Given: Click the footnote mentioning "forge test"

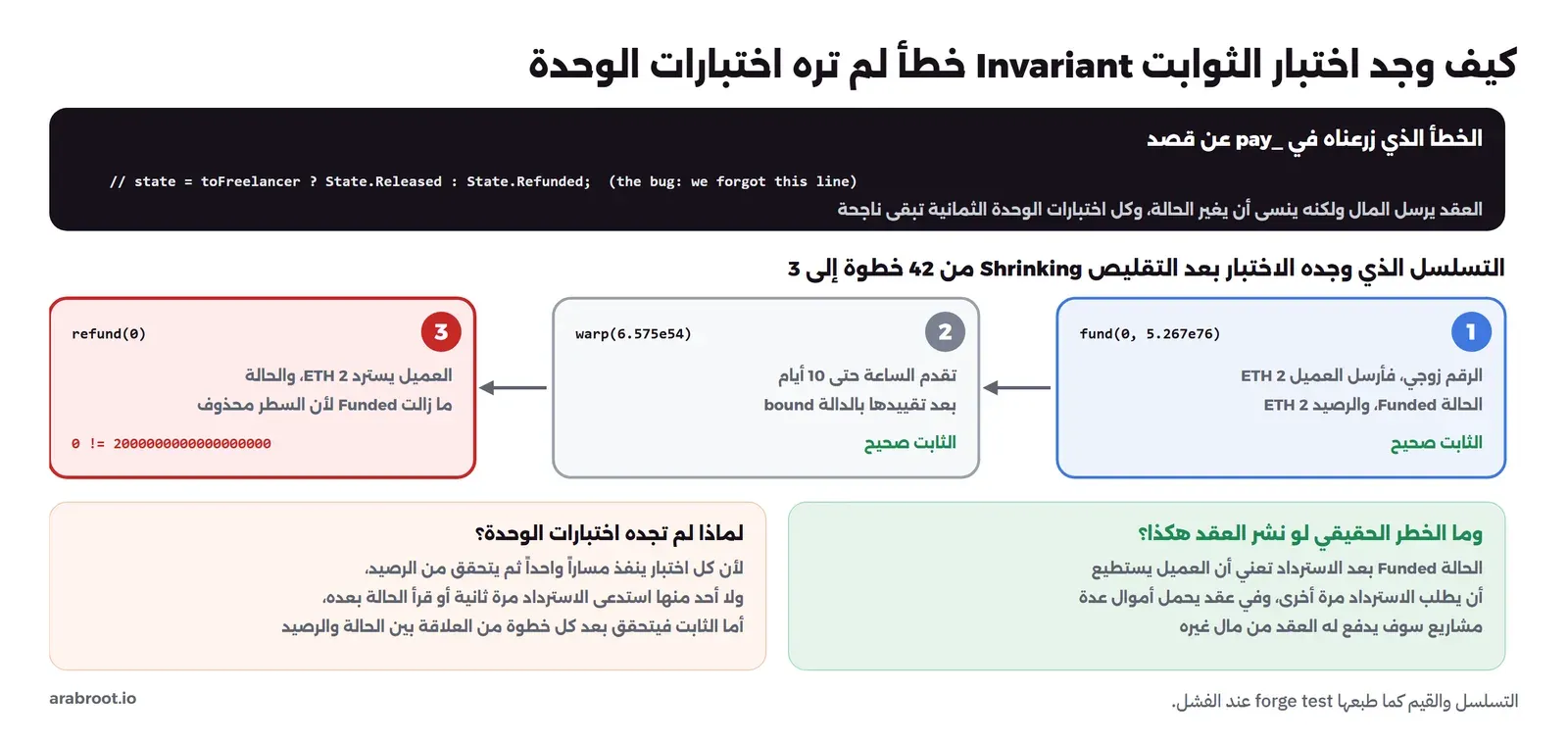Looking at the screenshot, I should (x=1345, y=702).
